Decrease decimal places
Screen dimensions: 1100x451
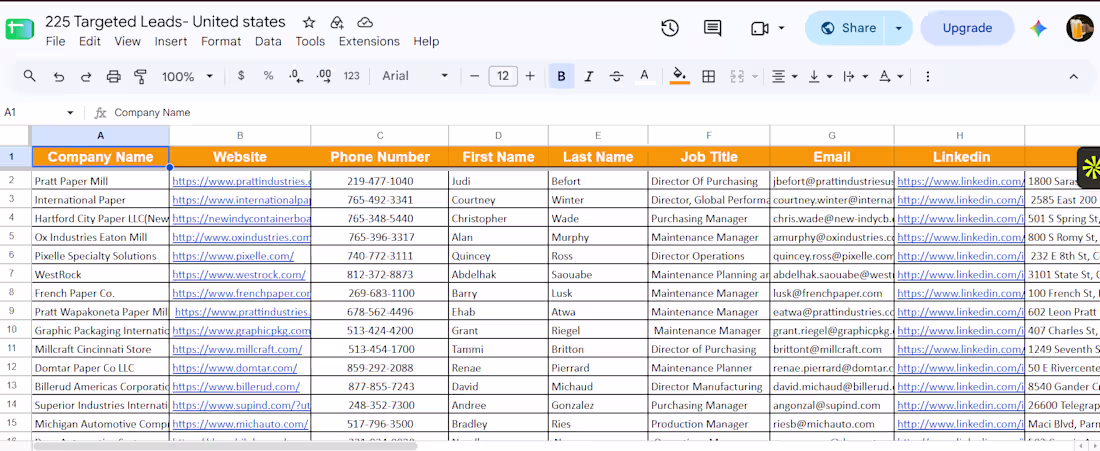pyautogui.click(x=296, y=76)
